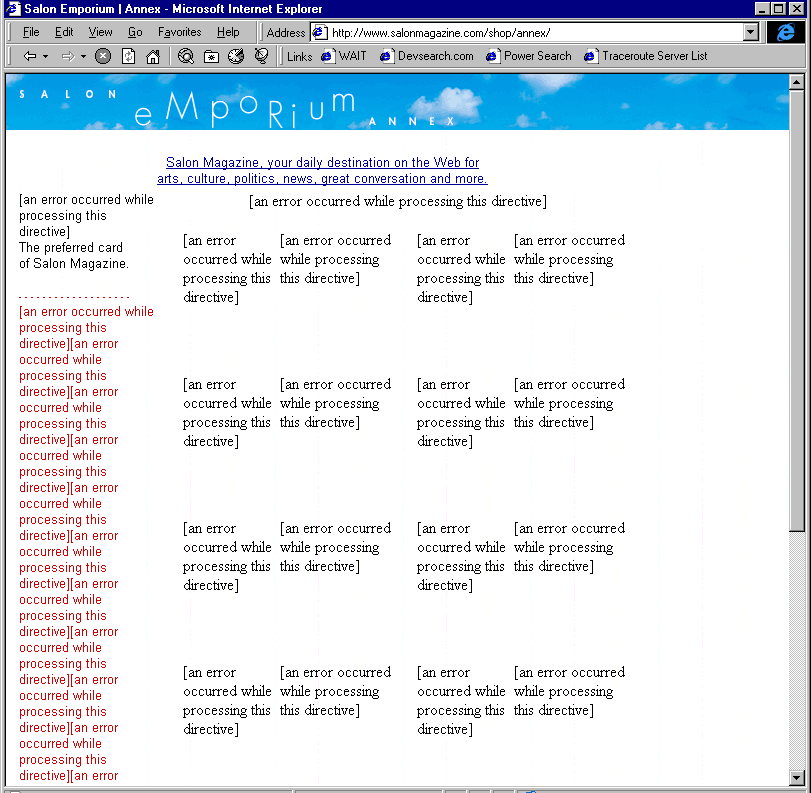Click the Links toolbar label
811x793 pixels.
point(299,56)
